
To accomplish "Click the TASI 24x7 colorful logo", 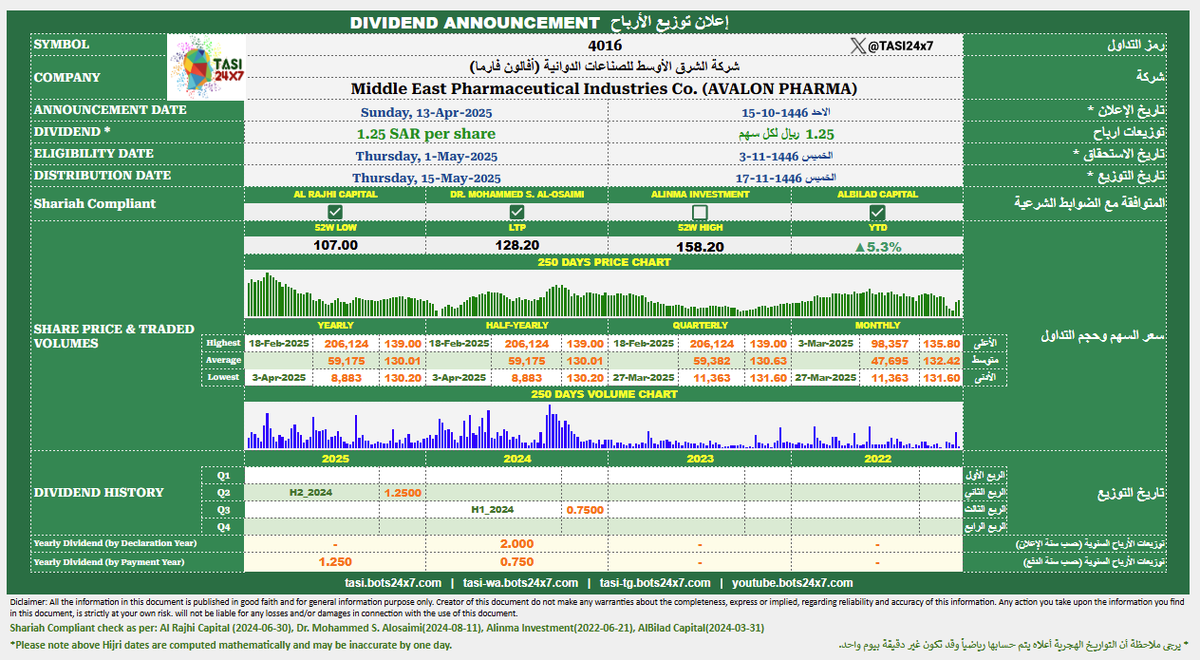I will click(x=206, y=67).
